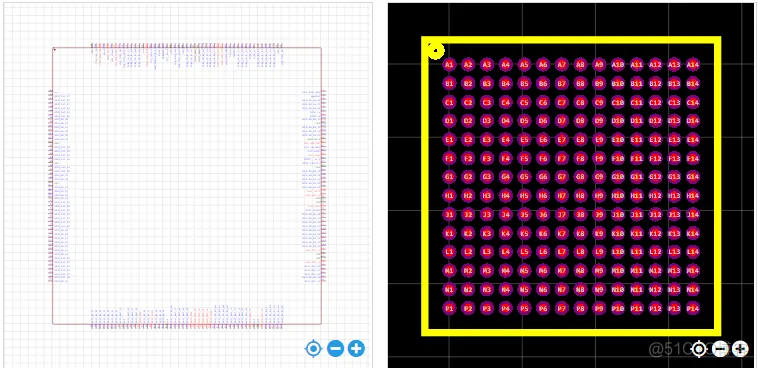The height and width of the screenshot is (368, 758).
Task: Zoom in on the schematic symbol preview
Action: pos(356,348)
